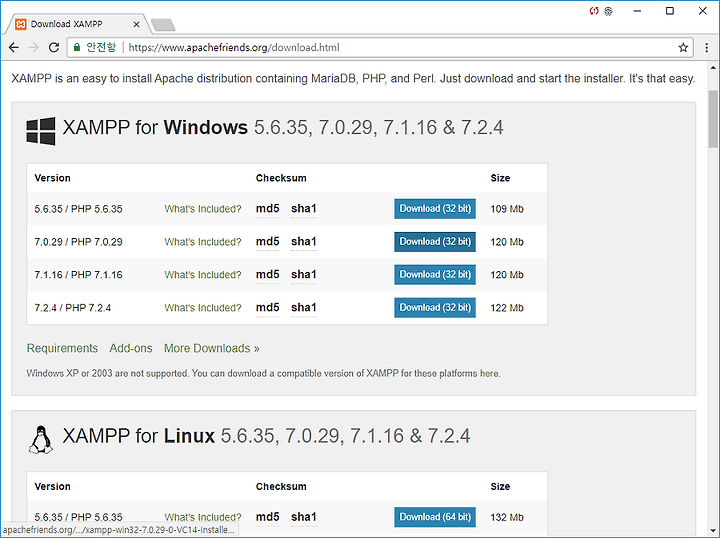This screenshot has width=720, height=538.
Task: Show md5 checksum for Linux 5.6.35
Action: pyautogui.click(x=267, y=517)
